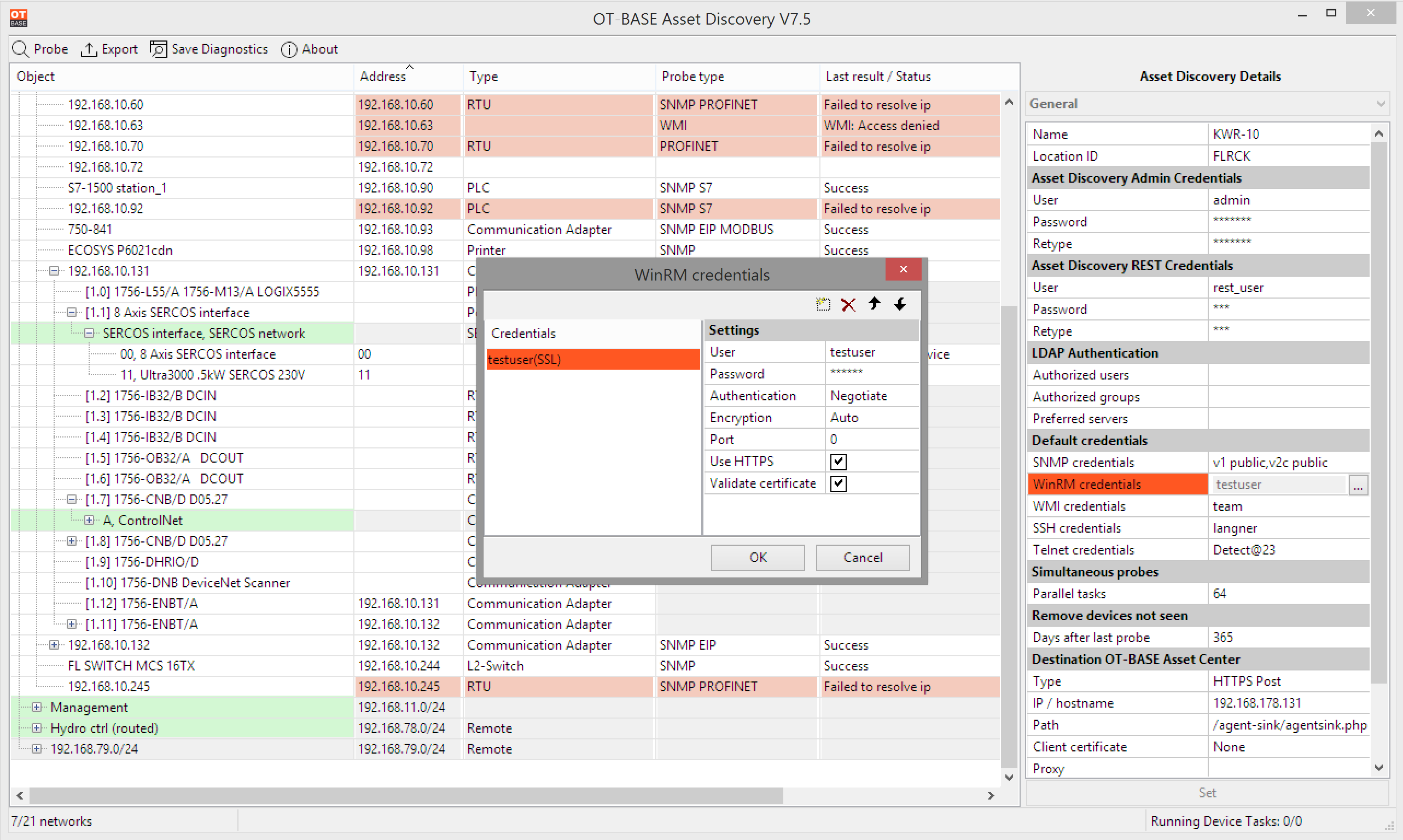Click SNMP credentials value field
The image size is (1403, 840).
pyautogui.click(x=1289, y=463)
